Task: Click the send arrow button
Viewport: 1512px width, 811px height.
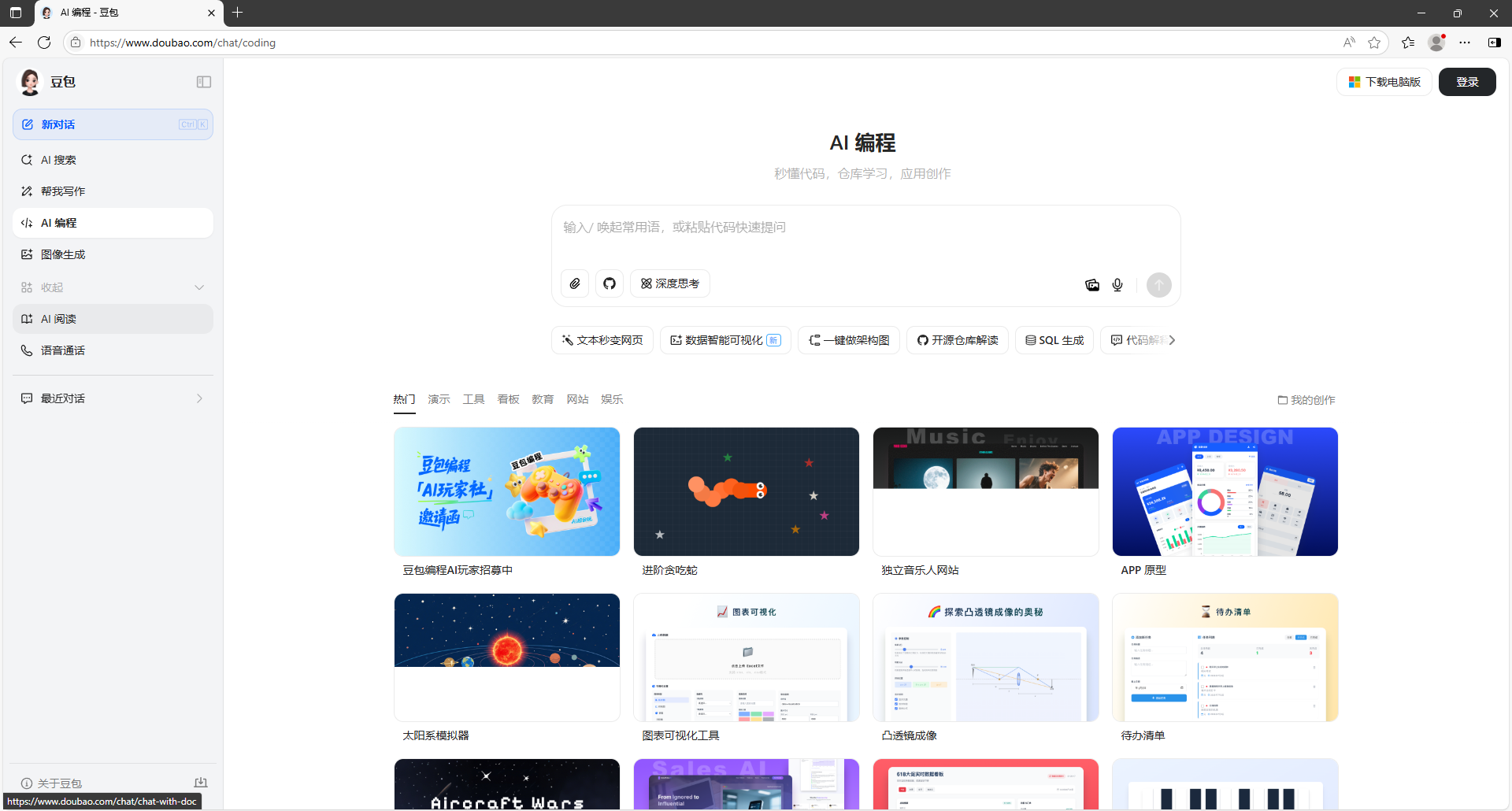Action: 1159,285
